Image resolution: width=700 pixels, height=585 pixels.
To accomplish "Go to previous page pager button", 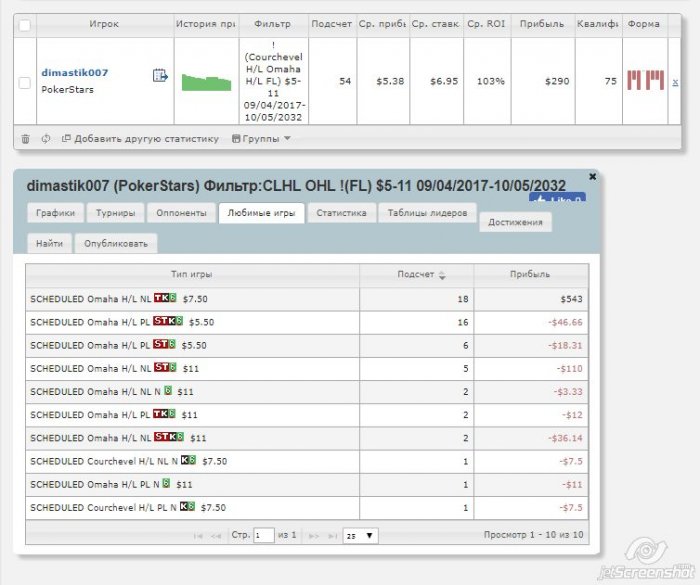I will (x=216, y=536).
